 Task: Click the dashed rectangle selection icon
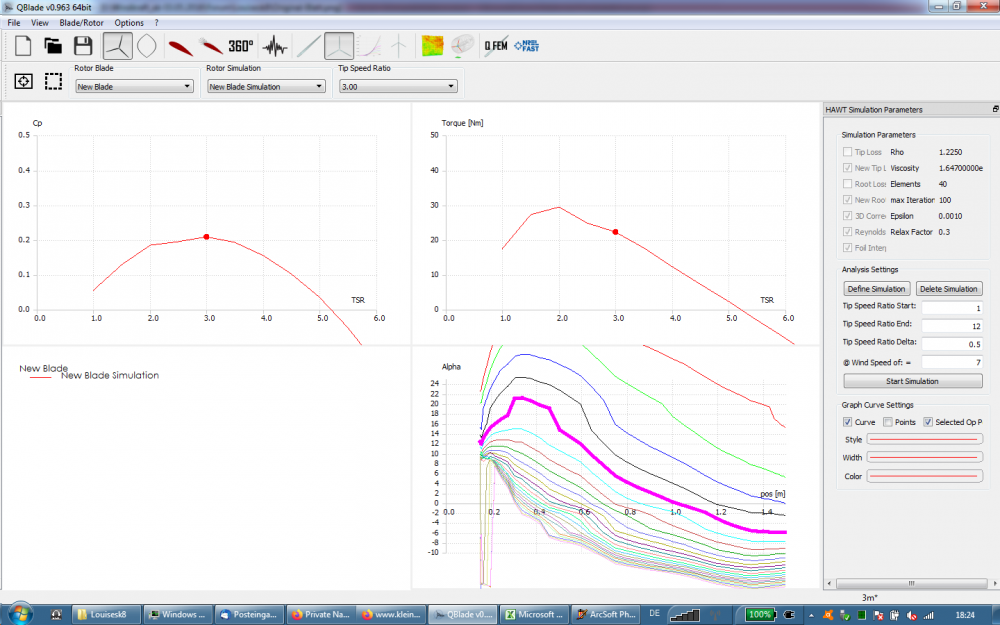click(54, 82)
